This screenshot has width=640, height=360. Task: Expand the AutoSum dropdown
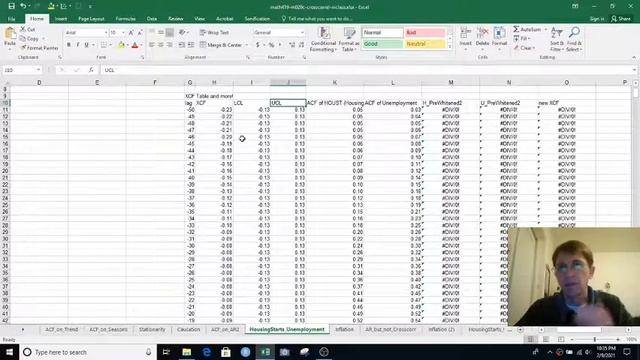tap(545, 29)
